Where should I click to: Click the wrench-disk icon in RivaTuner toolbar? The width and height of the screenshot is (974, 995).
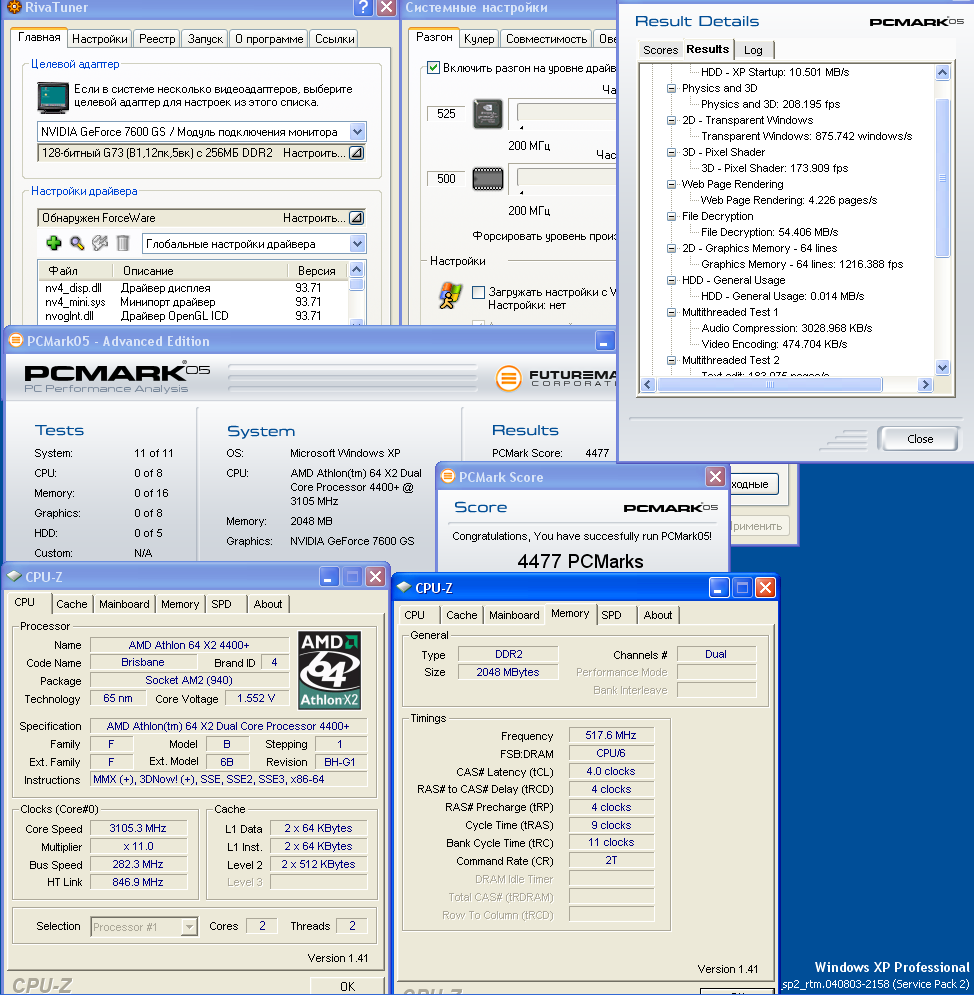click(100, 243)
